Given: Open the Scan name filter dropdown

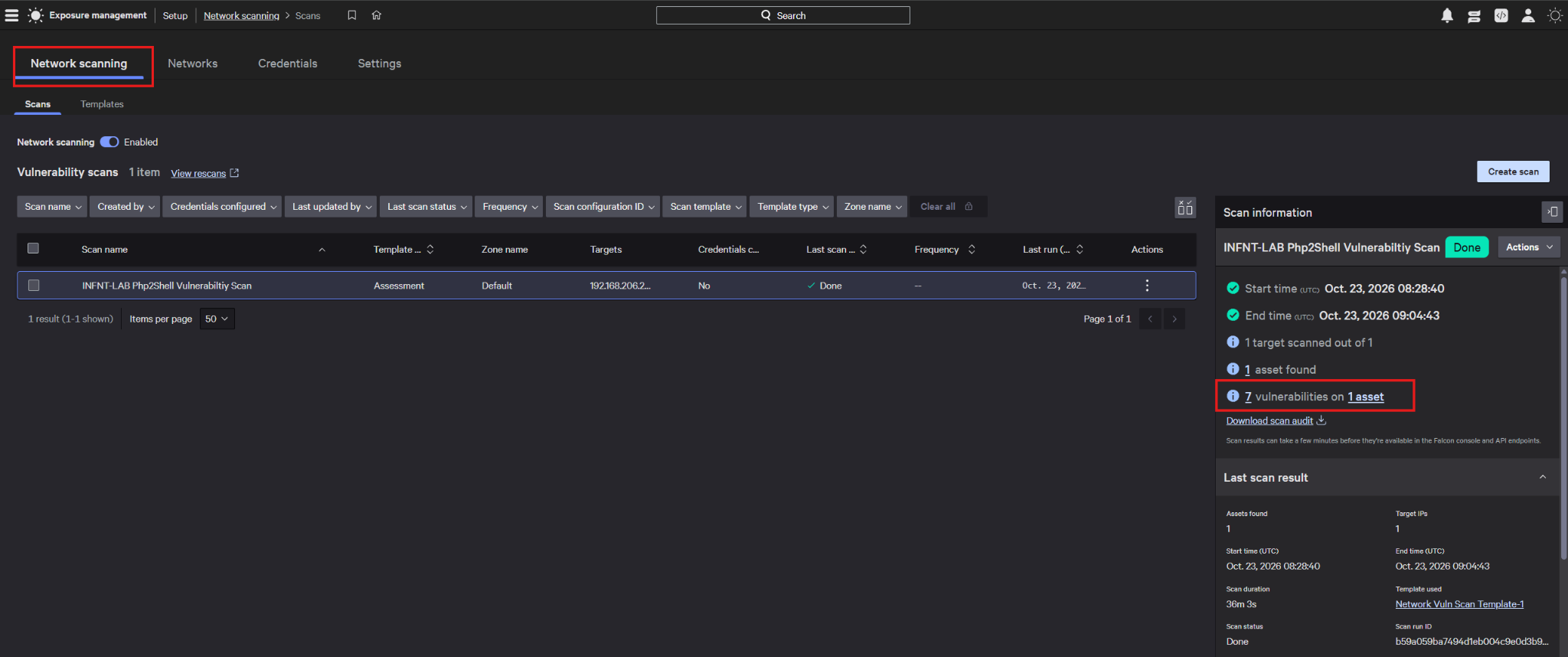Looking at the screenshot, I should coord(52,207).
